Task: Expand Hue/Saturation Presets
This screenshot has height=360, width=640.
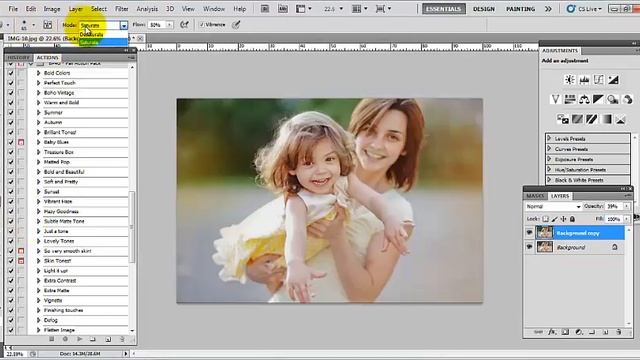Action: pos(549,169)
